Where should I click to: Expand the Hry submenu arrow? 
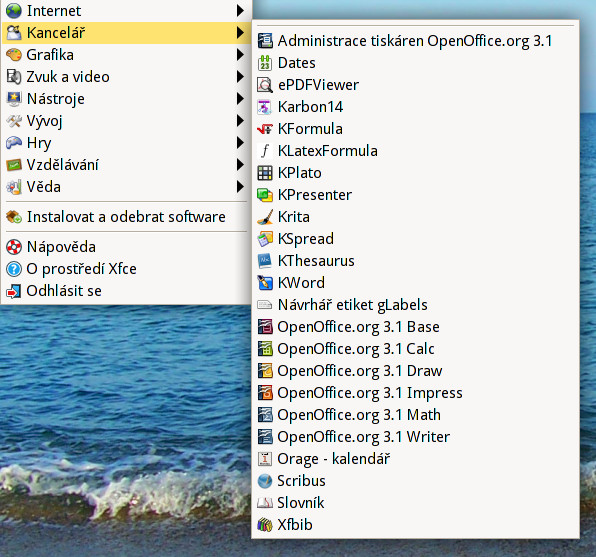click(x=240, y=143)
